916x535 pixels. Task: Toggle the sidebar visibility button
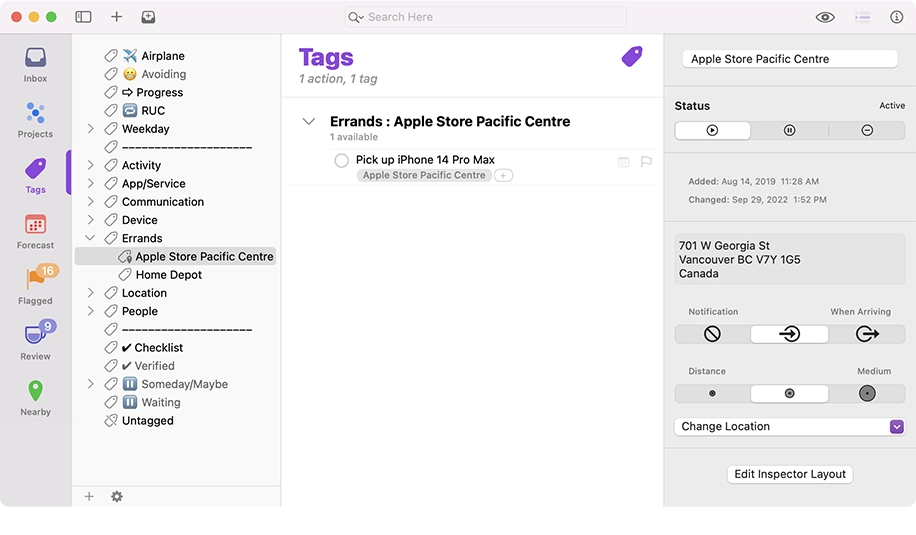click(84, 17)
